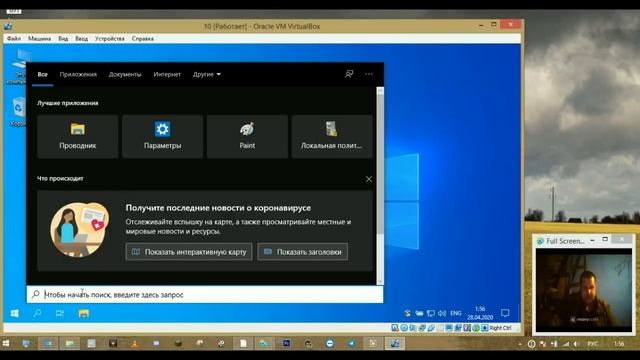Open the Устройства menu in VirtualBox

[110, 38]
